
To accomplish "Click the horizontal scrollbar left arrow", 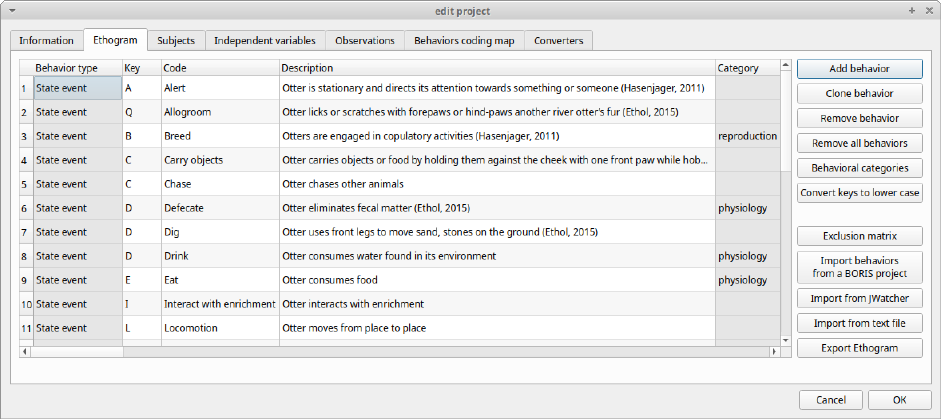I will [x=25, y=352].
